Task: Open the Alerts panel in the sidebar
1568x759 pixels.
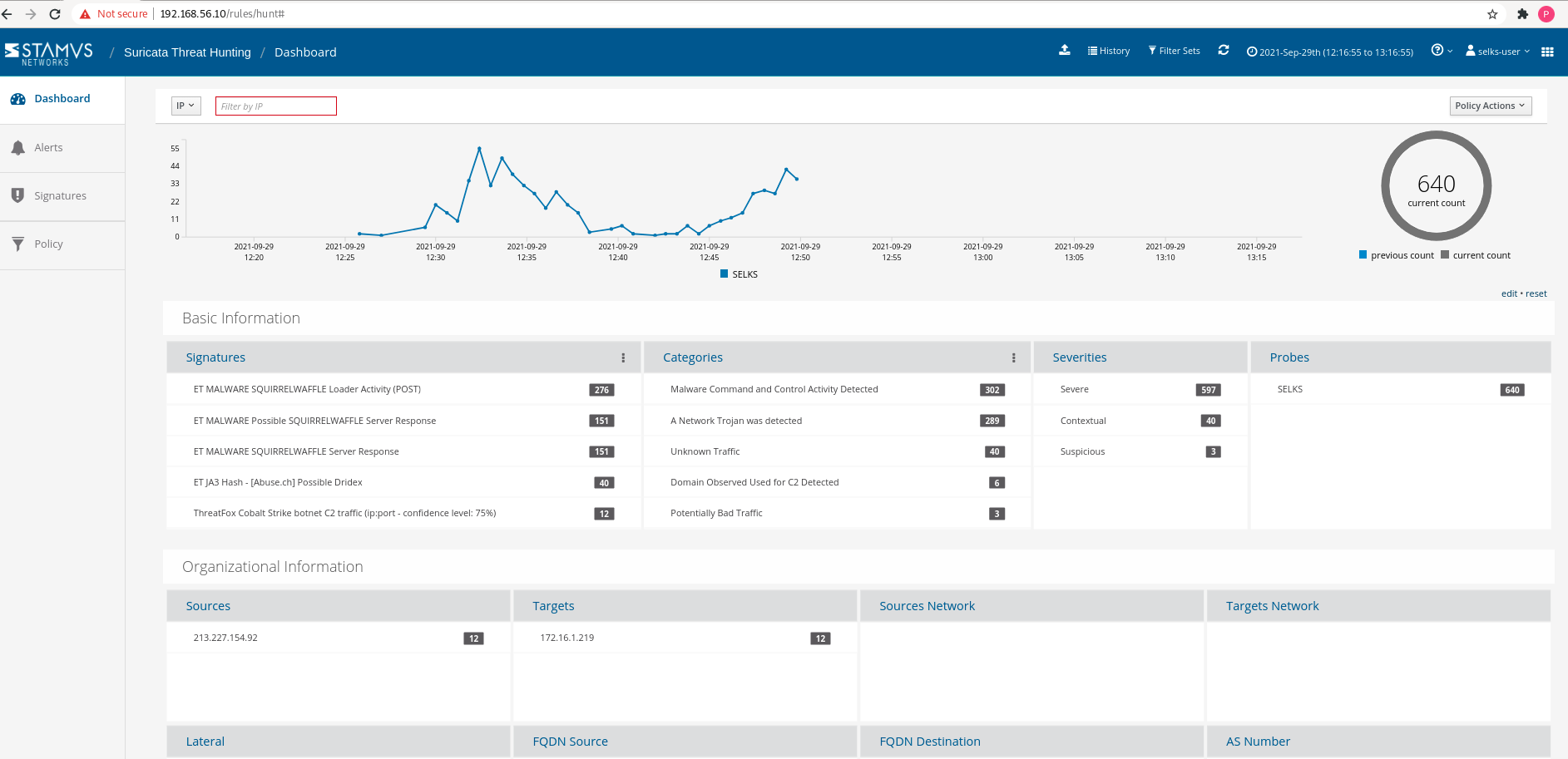Action: (x=49, y=147)
